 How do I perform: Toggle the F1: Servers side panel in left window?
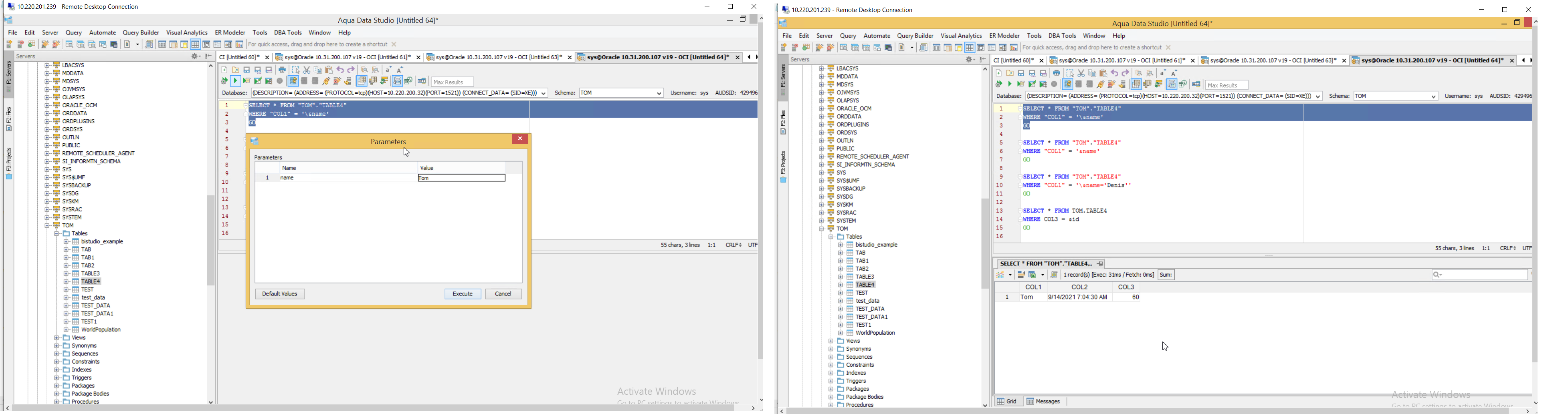(x=9, y=77)
